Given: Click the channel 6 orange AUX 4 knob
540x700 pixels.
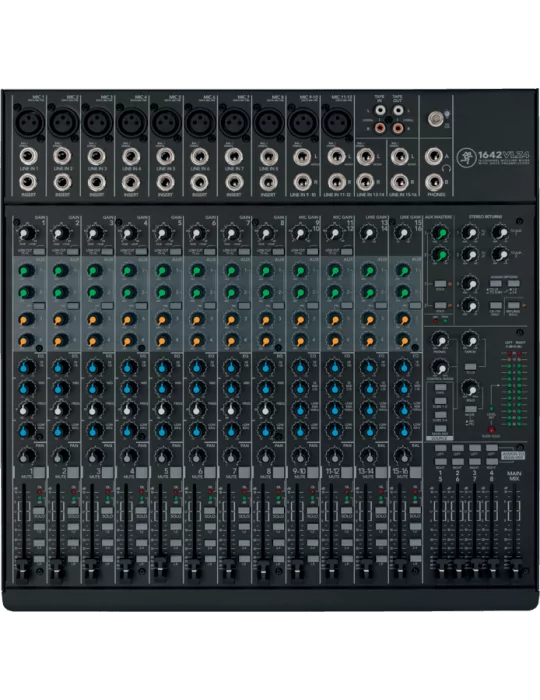Looking at the screenshot, I should tap(197, 341).
